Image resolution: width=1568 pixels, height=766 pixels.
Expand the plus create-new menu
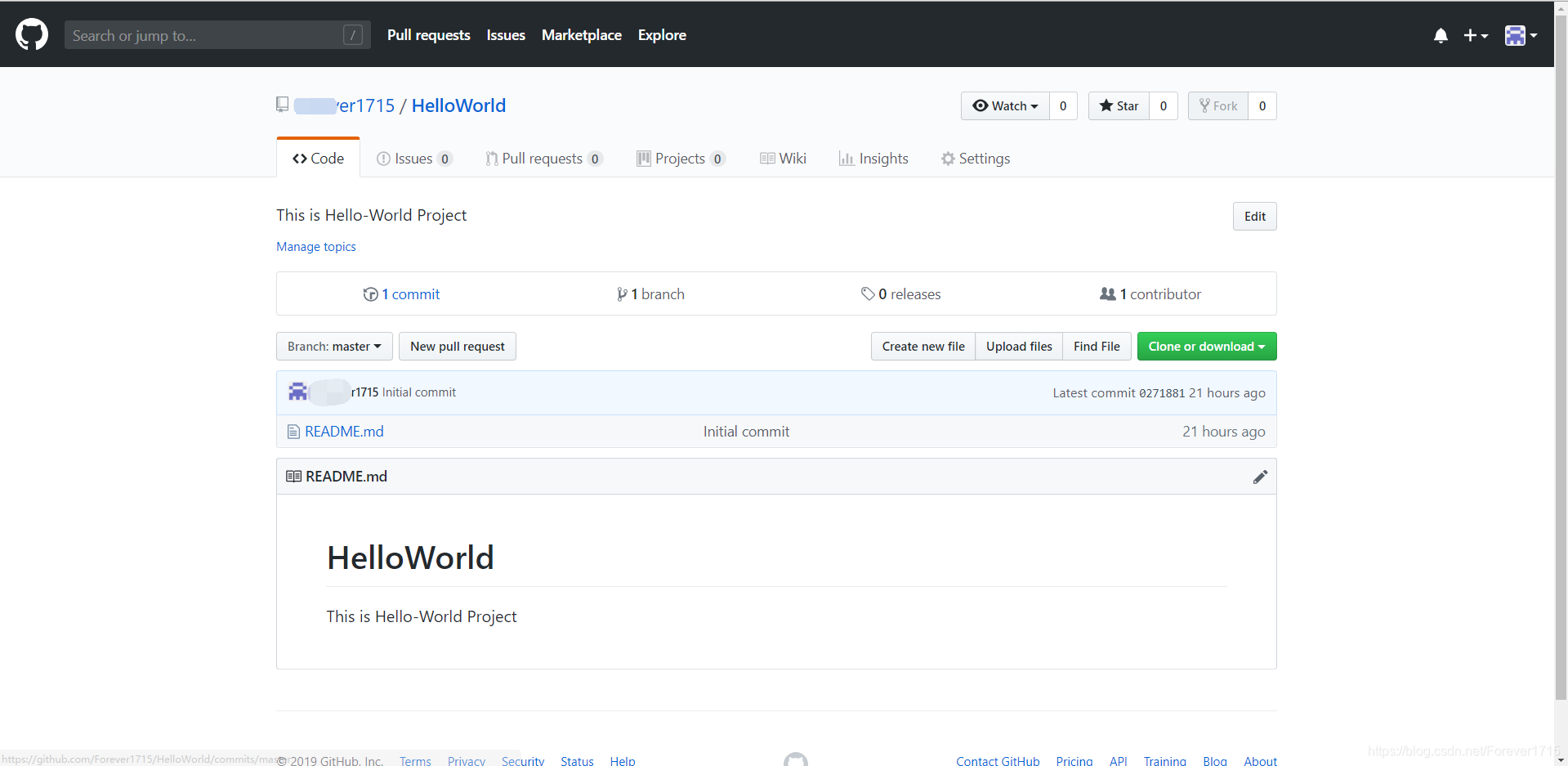click(x=1476, y=35)
